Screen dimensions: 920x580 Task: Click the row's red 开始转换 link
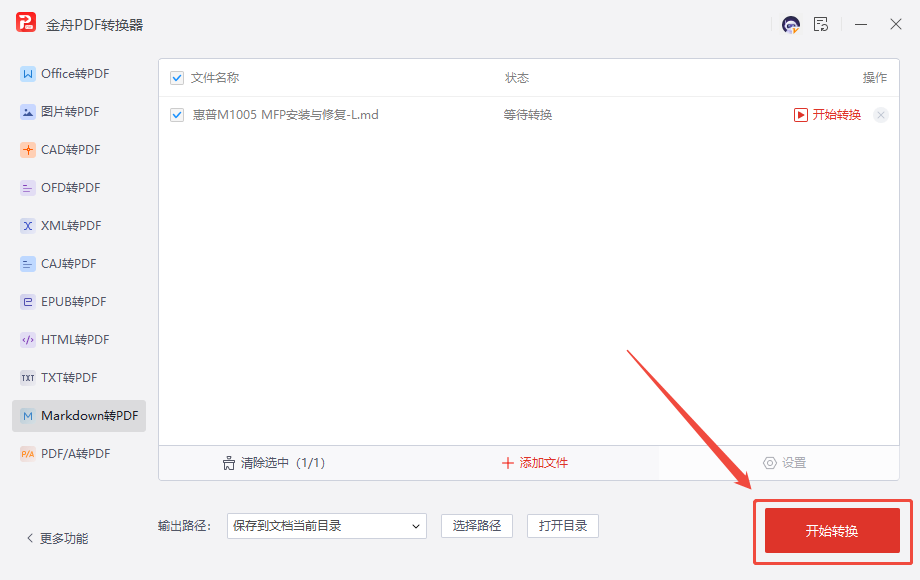836,115
